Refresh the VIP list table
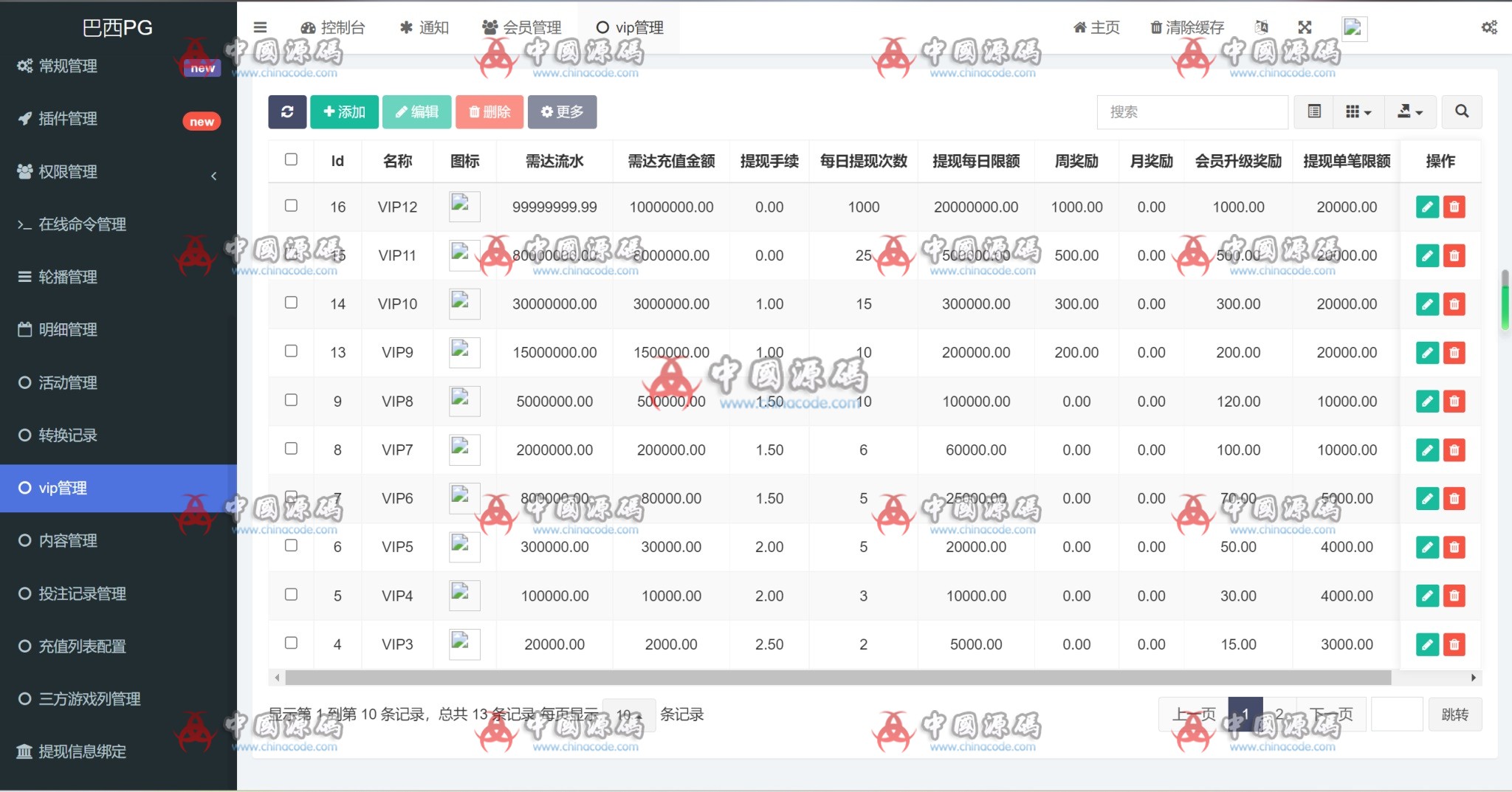The height and width of the screenshot is (792, 1512). [287, 111]
